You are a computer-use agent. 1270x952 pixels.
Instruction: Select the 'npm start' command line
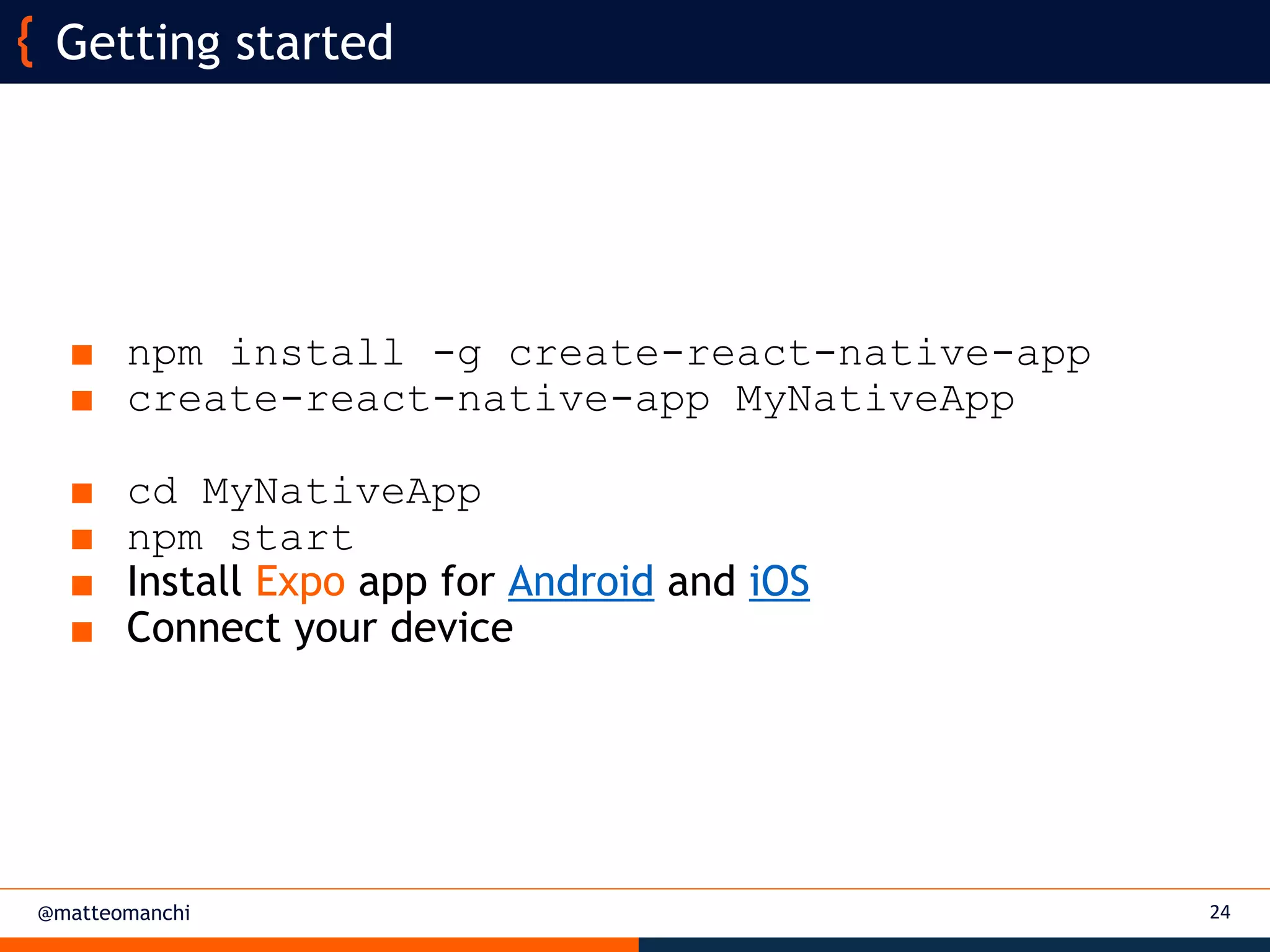241,539
